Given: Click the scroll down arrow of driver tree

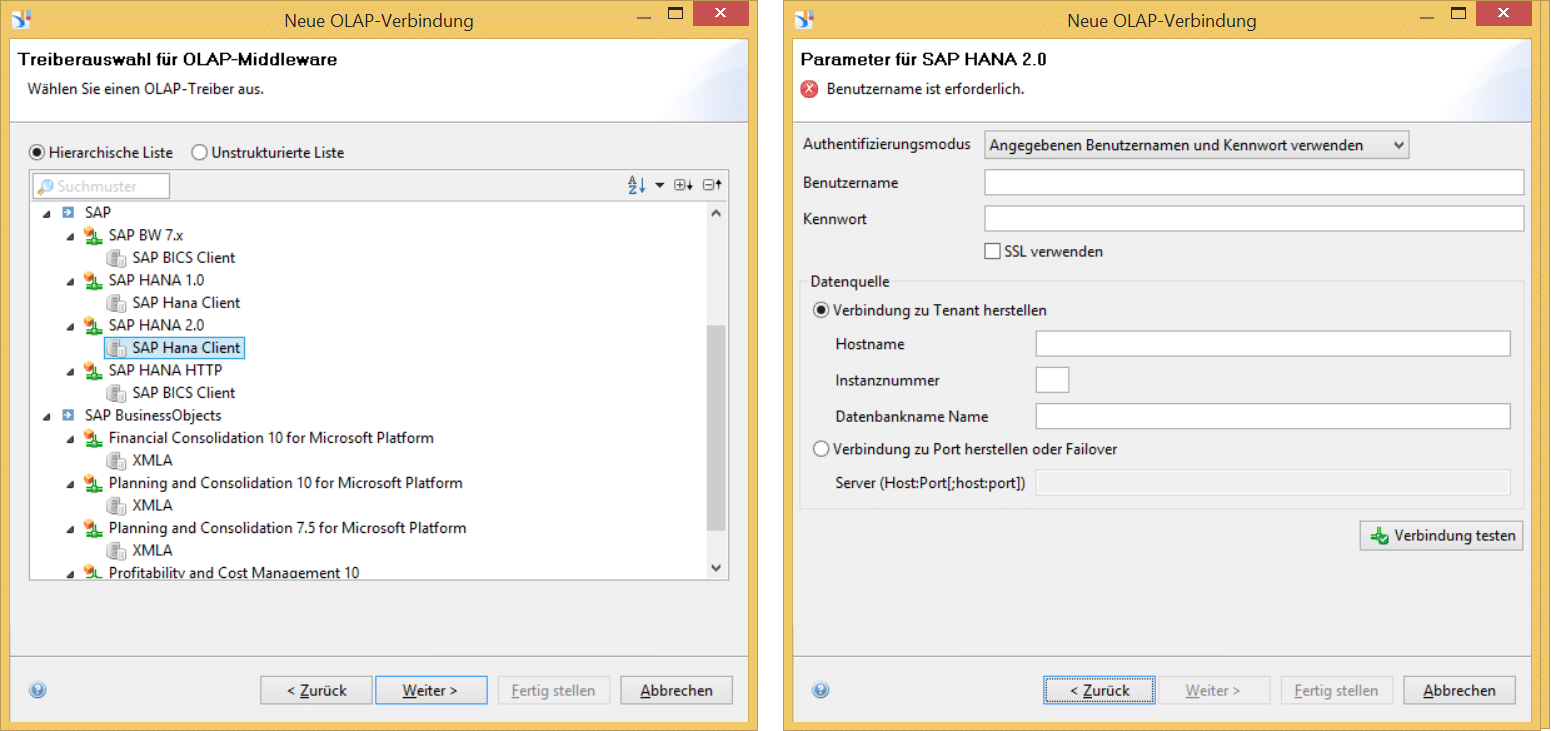Looking at the screenshot, I should click(x=716, y=567).
